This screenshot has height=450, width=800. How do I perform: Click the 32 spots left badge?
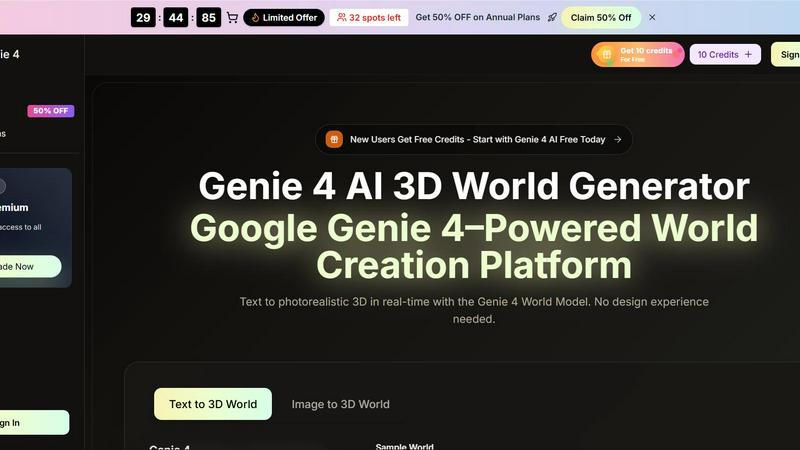tap(369, 17)
